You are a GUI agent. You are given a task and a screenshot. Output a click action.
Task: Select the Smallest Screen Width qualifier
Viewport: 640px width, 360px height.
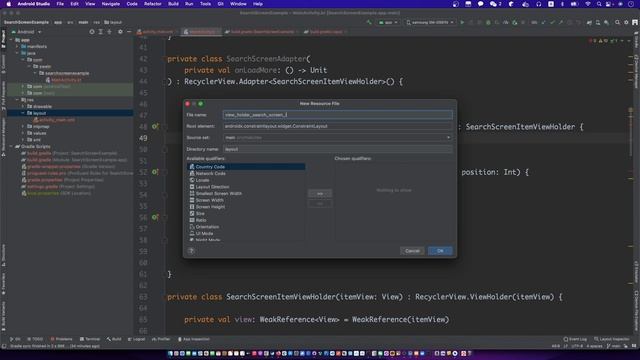(x=246, y=193)
